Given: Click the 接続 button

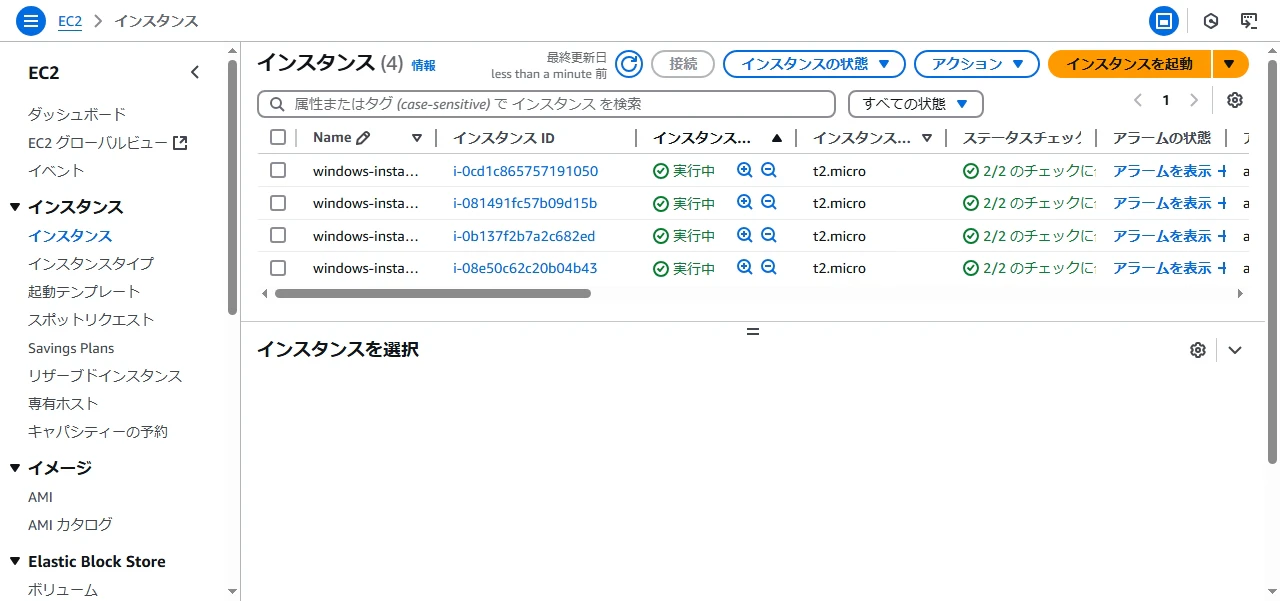Looking at the screenshot, I should point(683,64).
